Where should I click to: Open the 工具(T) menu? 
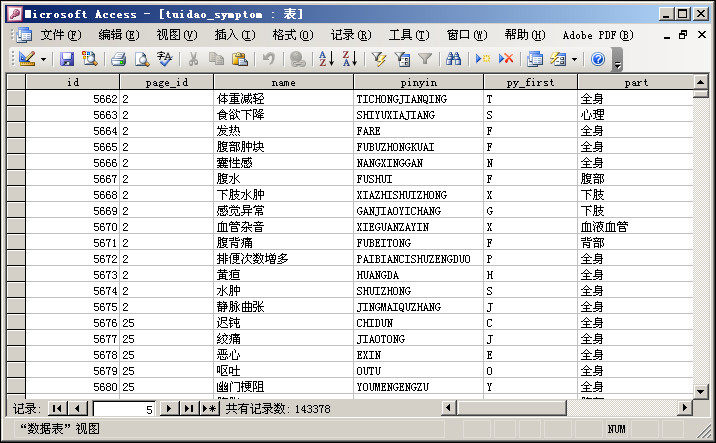coord(409,35)
